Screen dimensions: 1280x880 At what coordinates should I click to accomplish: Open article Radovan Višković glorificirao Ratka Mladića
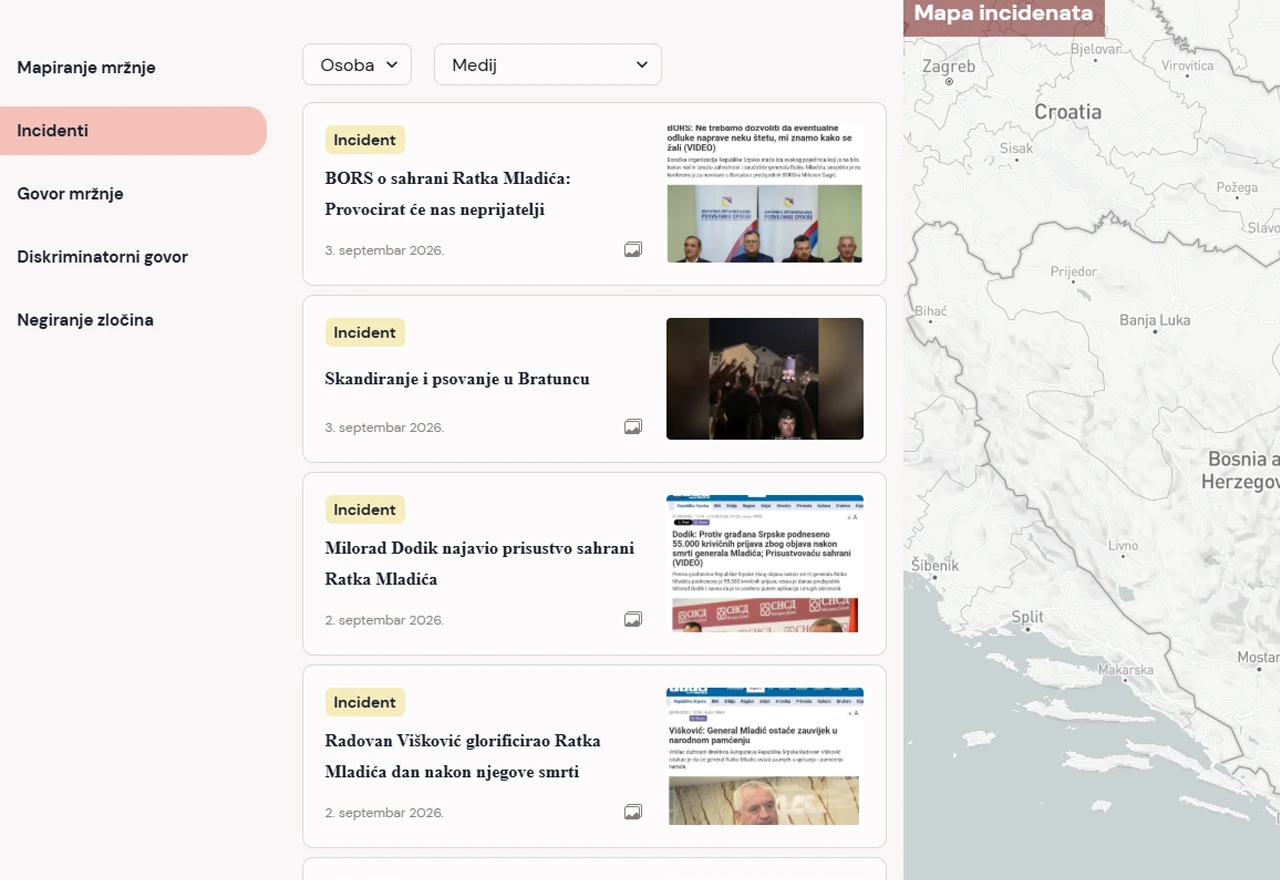[x=463, y=756]
